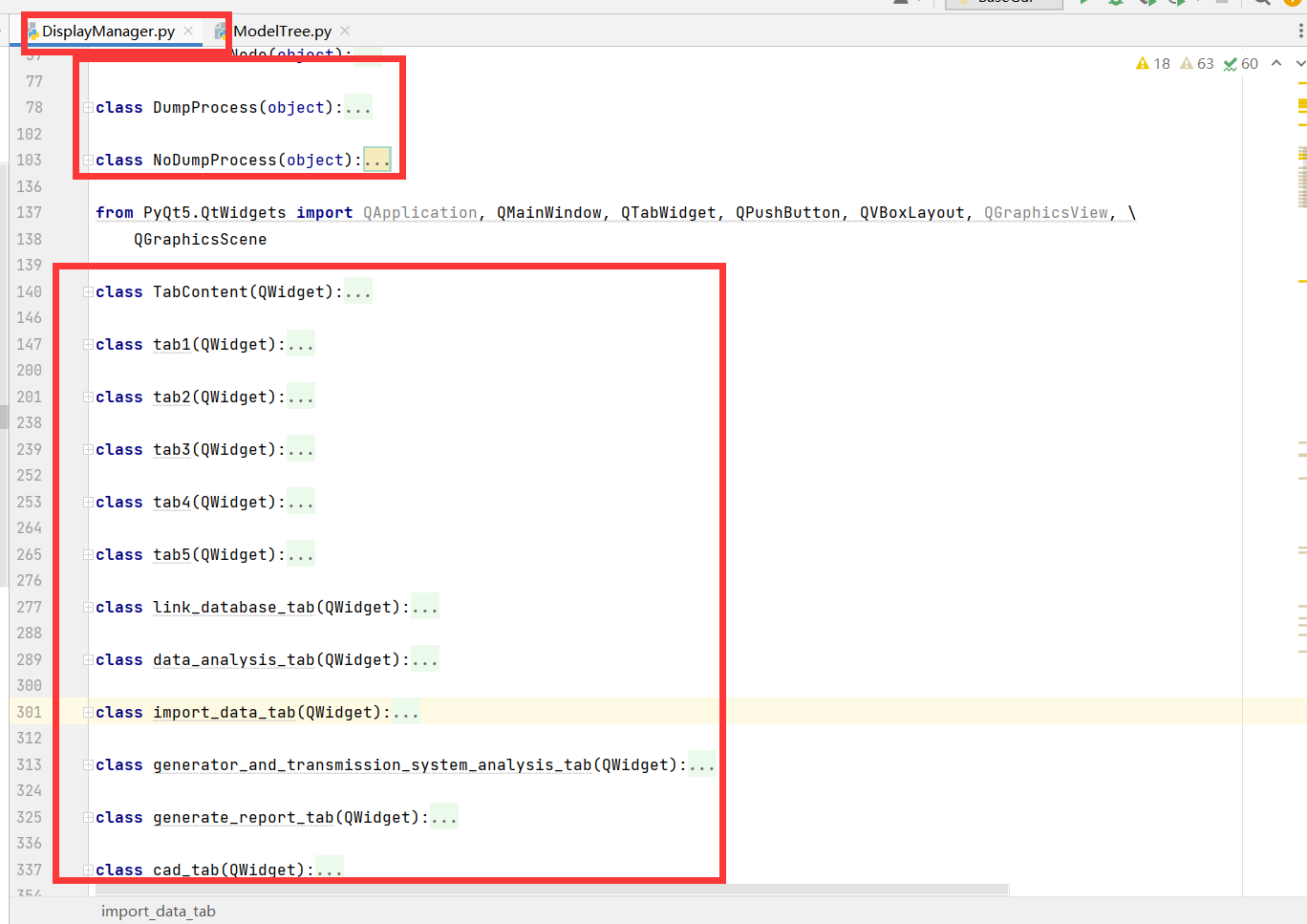Click the class name TabContent
The height and width of the screenshot is (924, 1307).
(x=201, y=292)
